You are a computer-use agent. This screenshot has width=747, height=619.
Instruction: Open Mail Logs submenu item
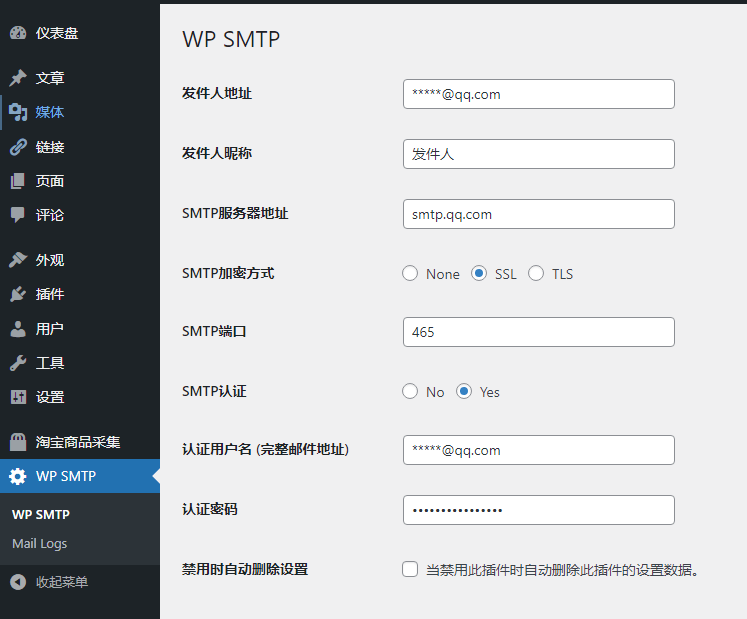pos(40,544)
